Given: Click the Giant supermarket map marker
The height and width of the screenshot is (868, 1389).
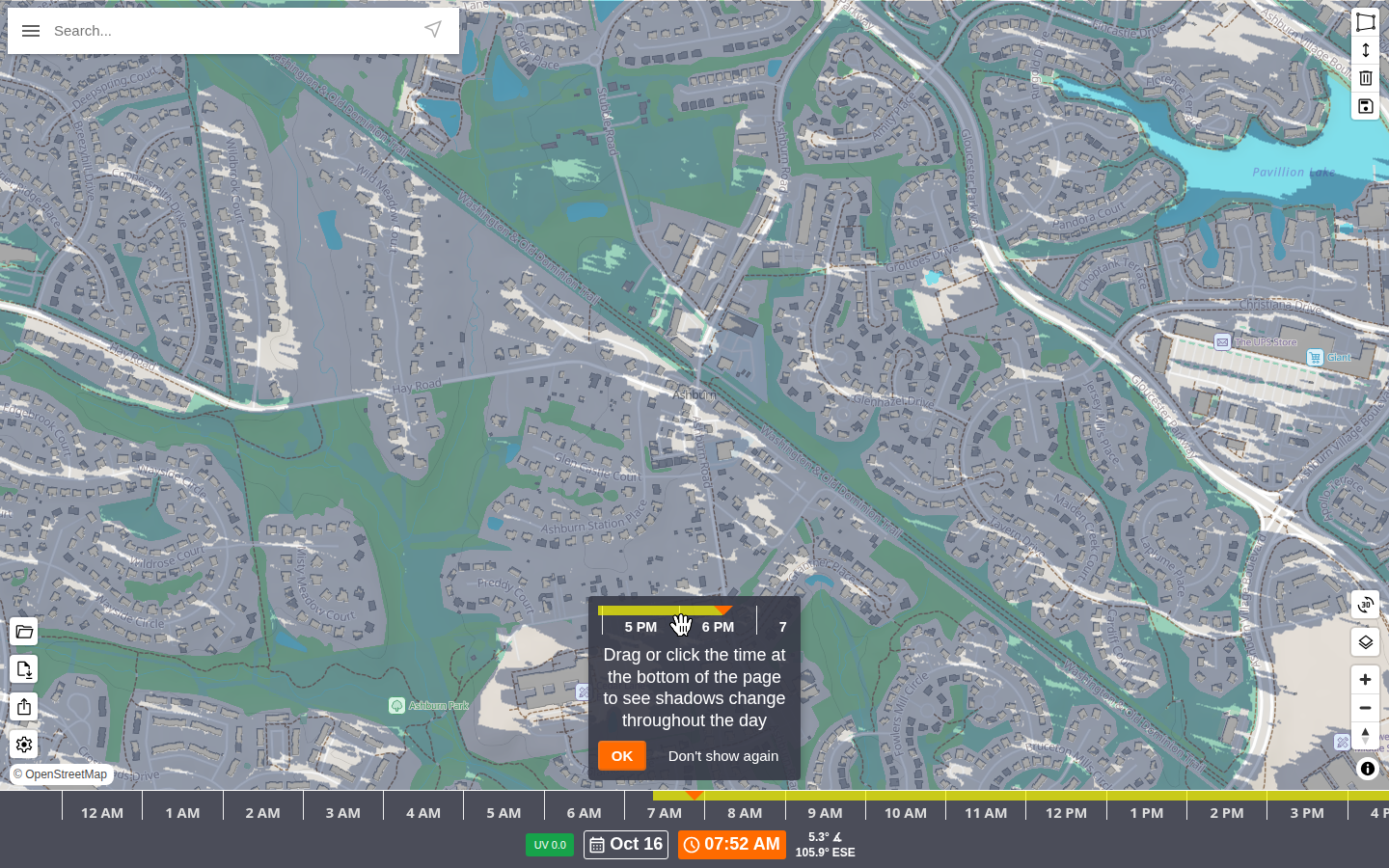Looking at the screenshot, I should click(1315, 358).
